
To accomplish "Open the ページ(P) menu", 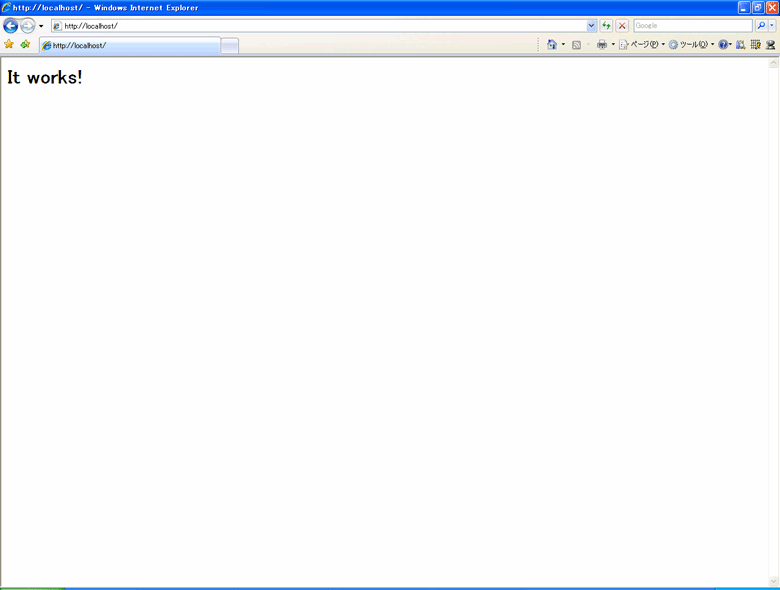I will [638, 45].
